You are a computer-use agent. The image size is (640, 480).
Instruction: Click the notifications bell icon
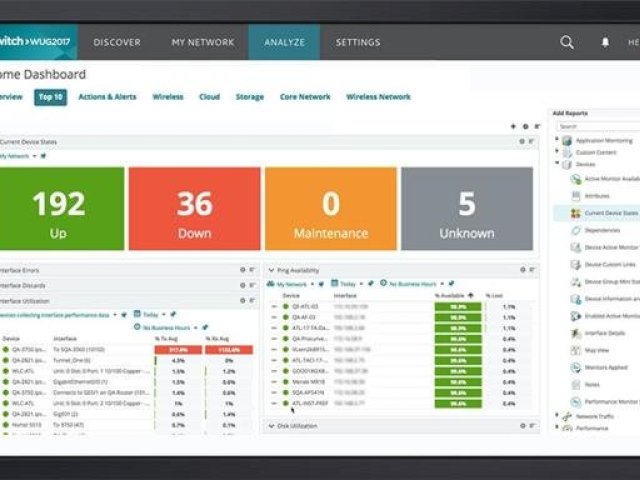click(605, 42)
